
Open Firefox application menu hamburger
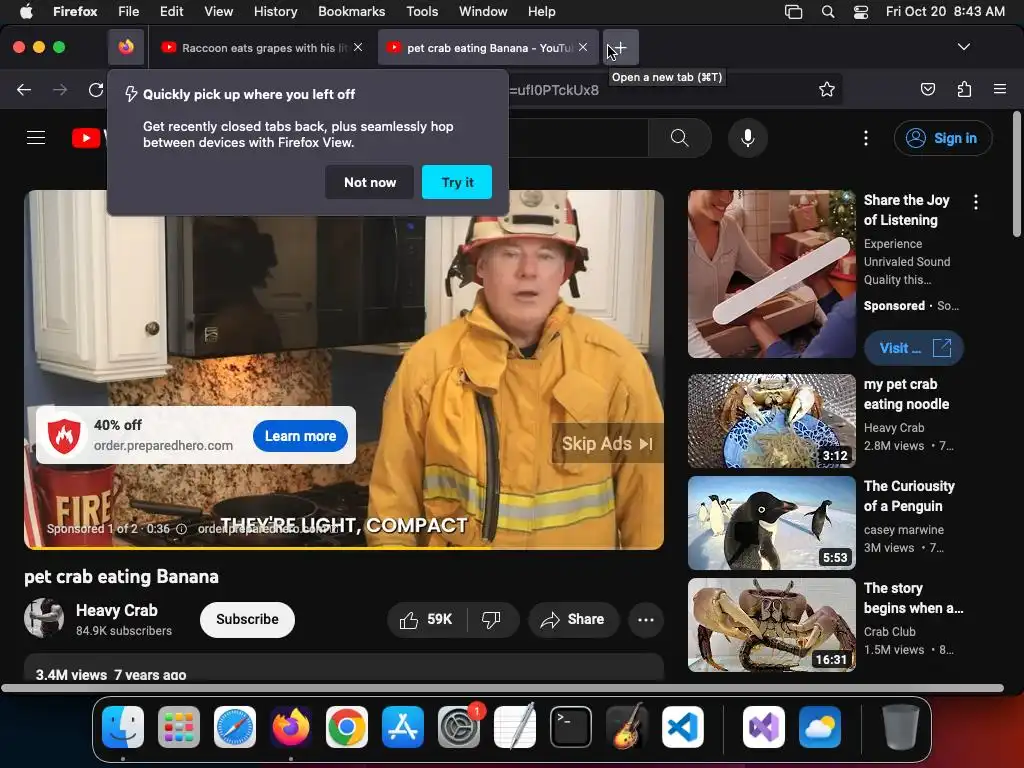1000,89
